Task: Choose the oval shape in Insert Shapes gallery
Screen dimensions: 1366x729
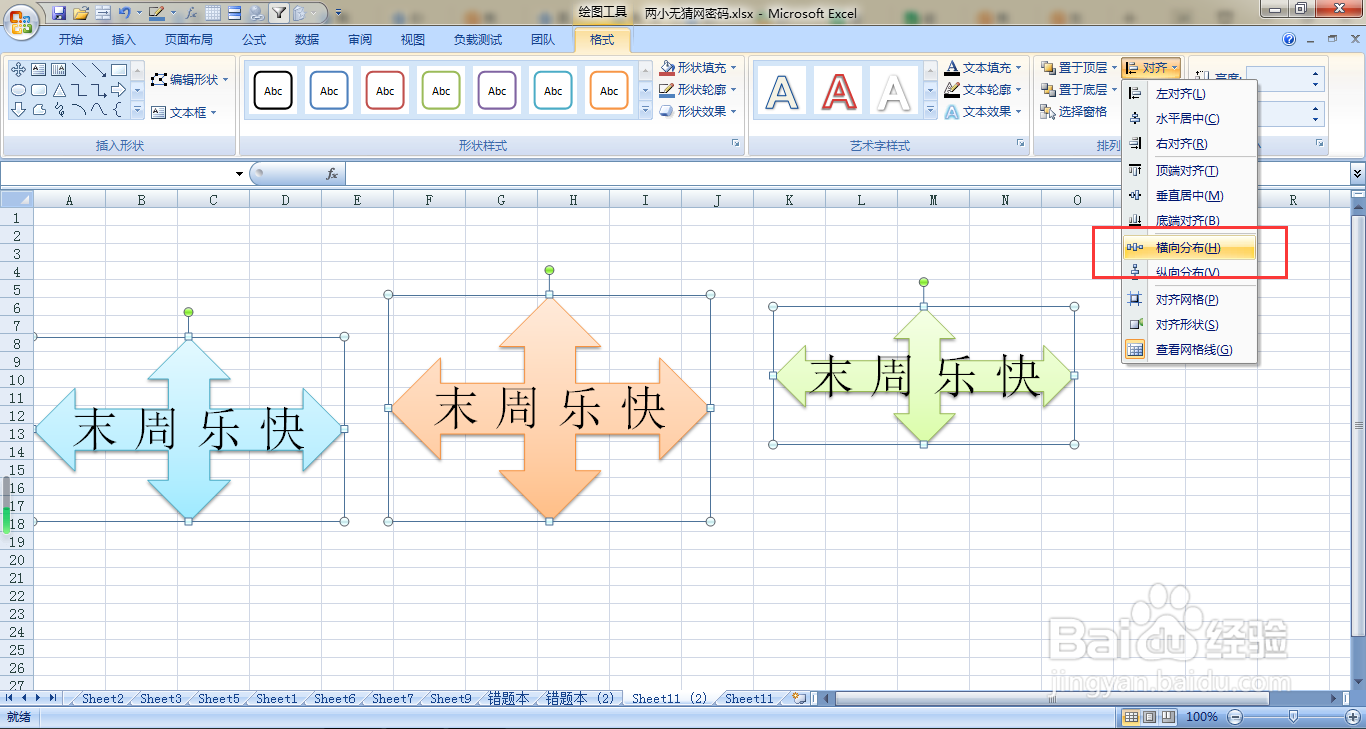Action: click(18, 90)
